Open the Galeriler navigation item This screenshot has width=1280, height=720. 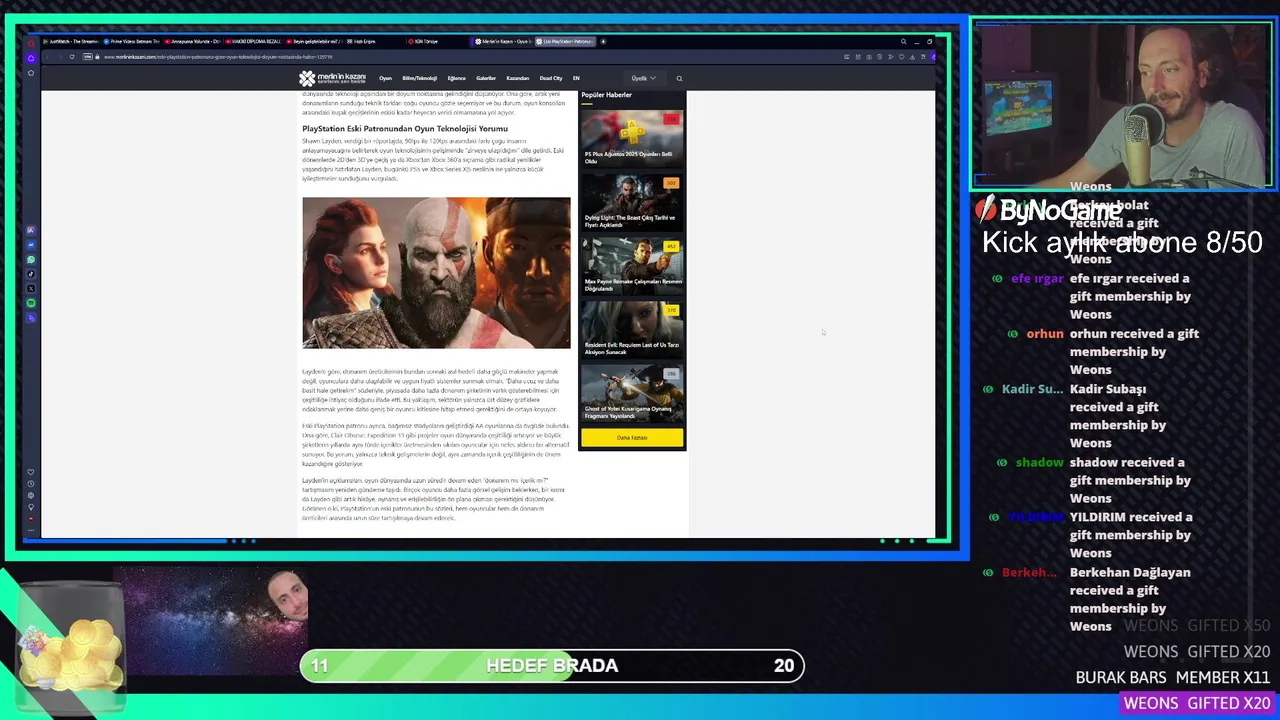pyautogui.click(x=486, y=78)
